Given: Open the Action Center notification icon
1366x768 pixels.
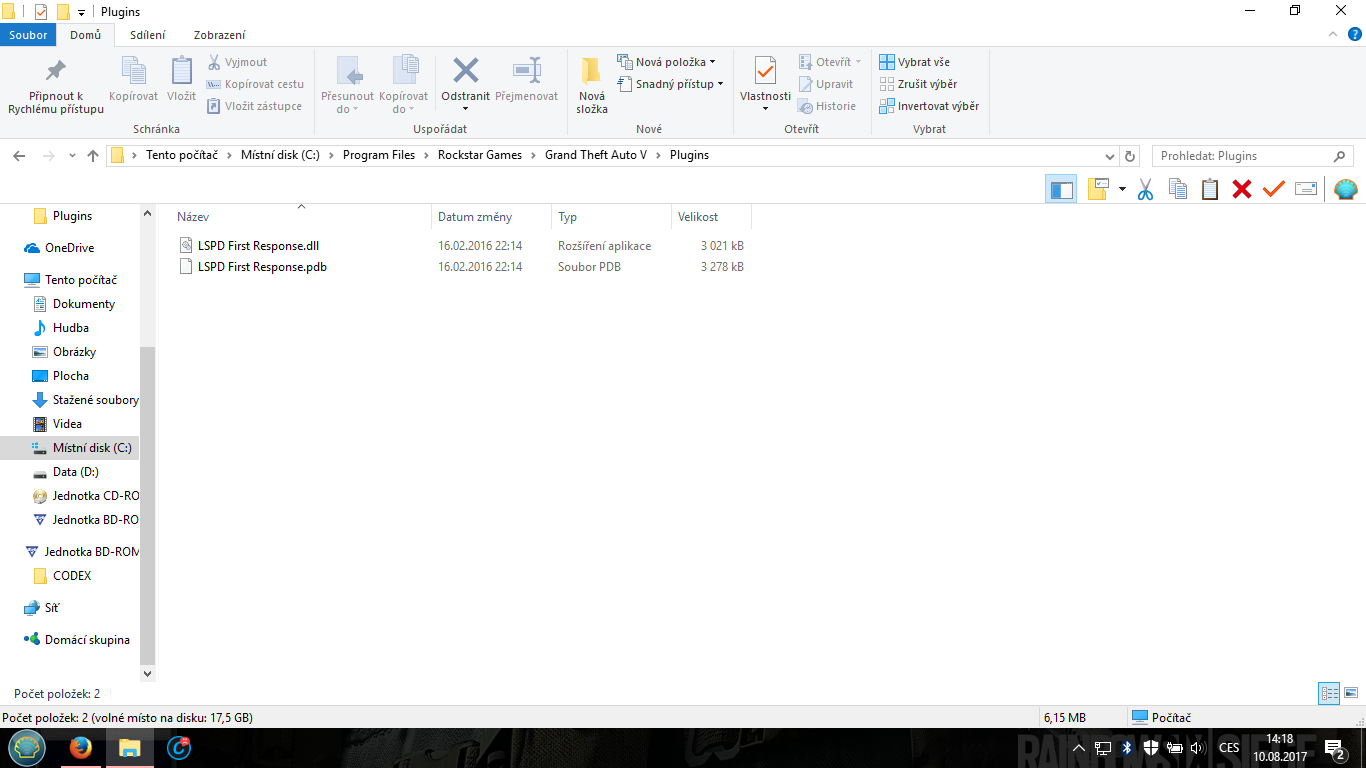Looking at the screenshot, I should pos(1334,748).
